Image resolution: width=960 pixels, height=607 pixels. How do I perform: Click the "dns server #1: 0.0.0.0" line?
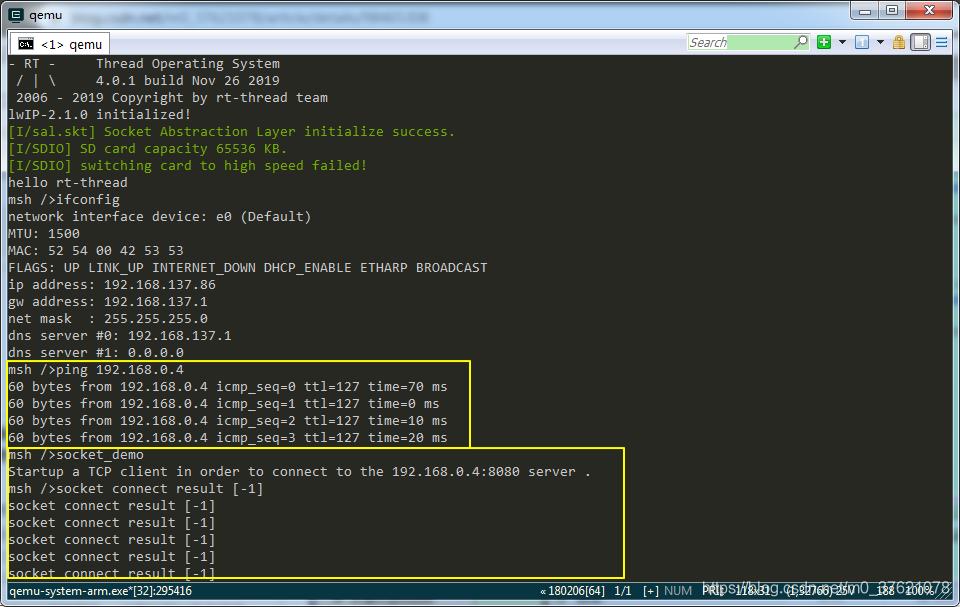tap(96, 353)
